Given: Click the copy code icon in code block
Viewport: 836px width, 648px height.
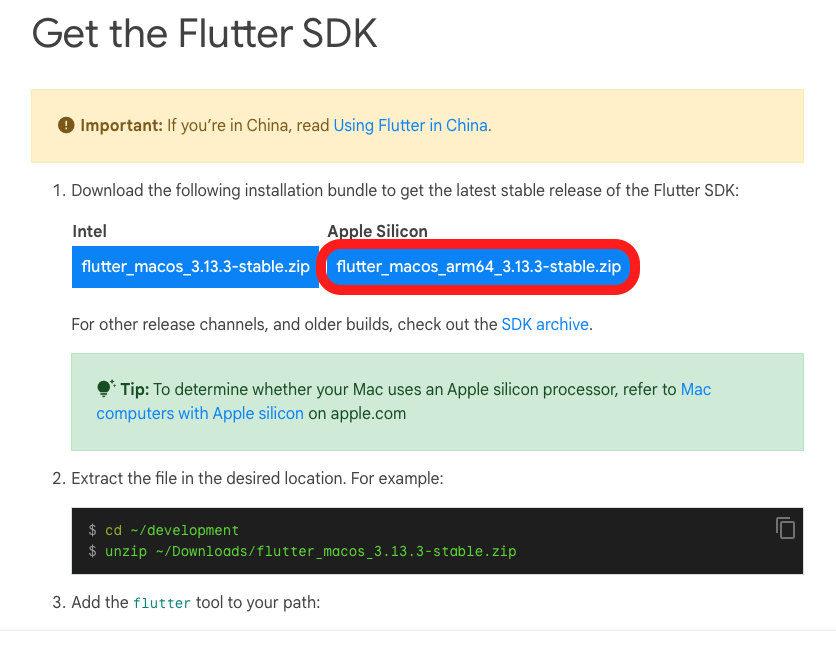Looking at the screenshot, I should pyautogui.click(x=785, y=528).
